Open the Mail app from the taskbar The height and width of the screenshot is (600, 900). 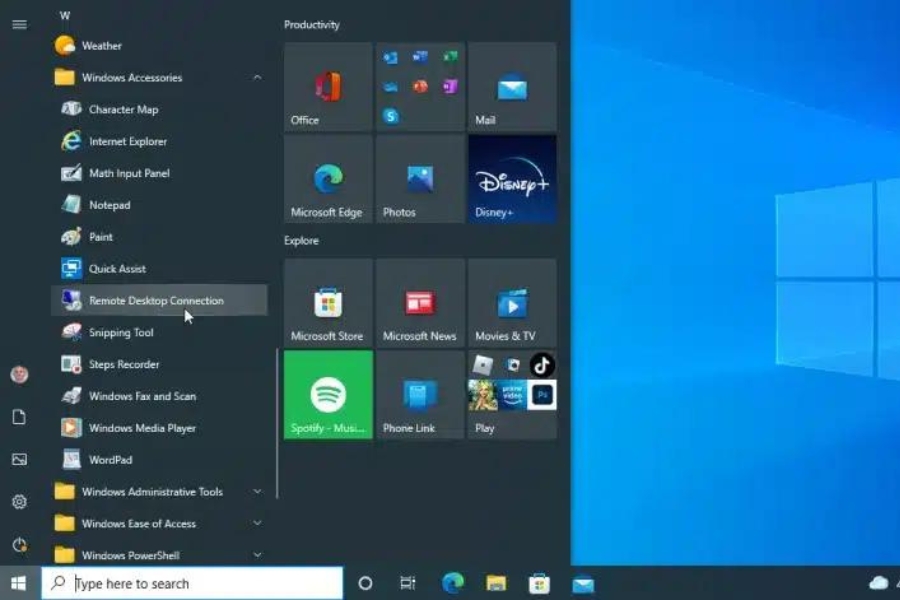(x=583, y=583)
